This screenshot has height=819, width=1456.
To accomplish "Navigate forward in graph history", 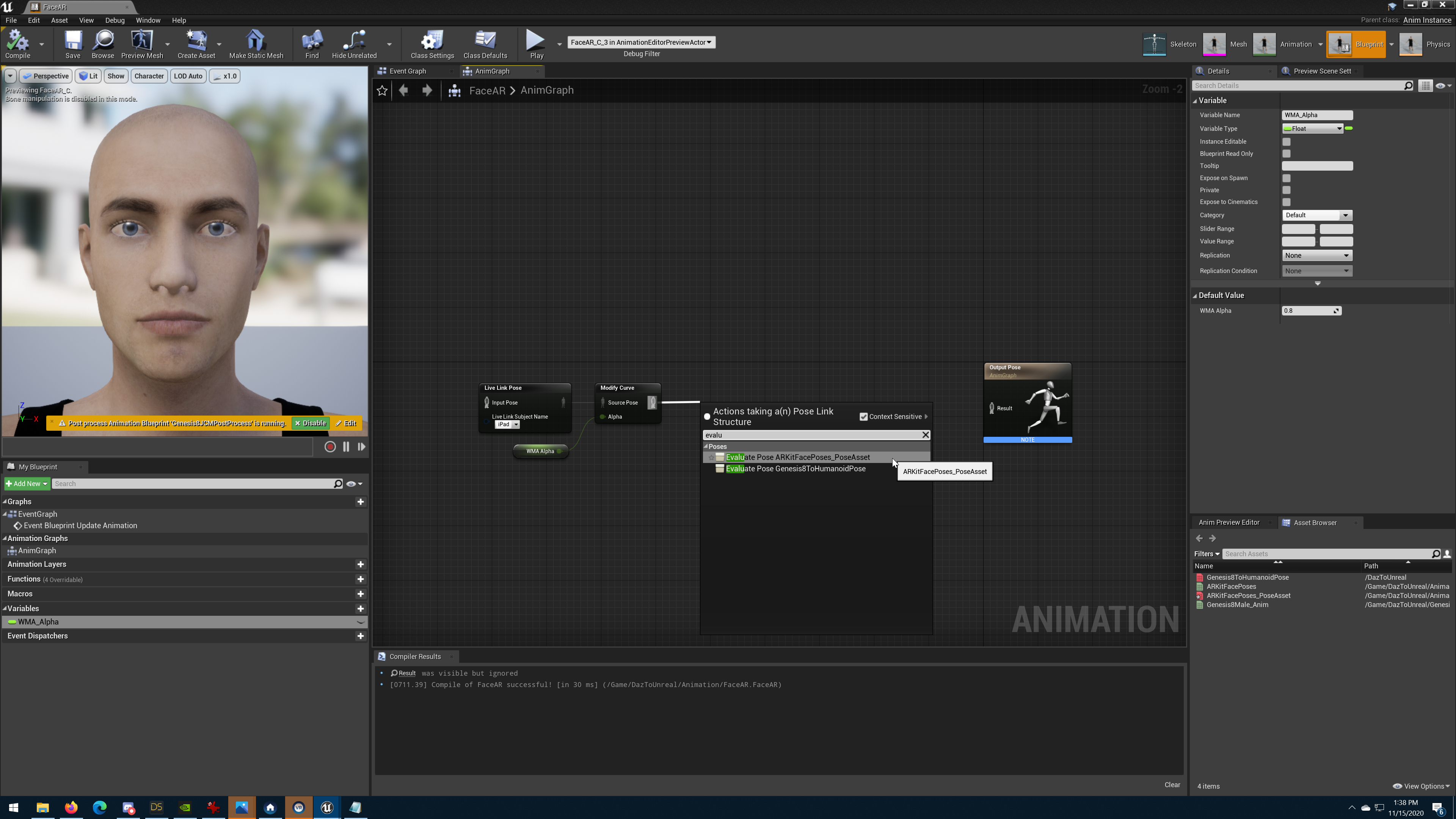I will [x=427, y=91].
